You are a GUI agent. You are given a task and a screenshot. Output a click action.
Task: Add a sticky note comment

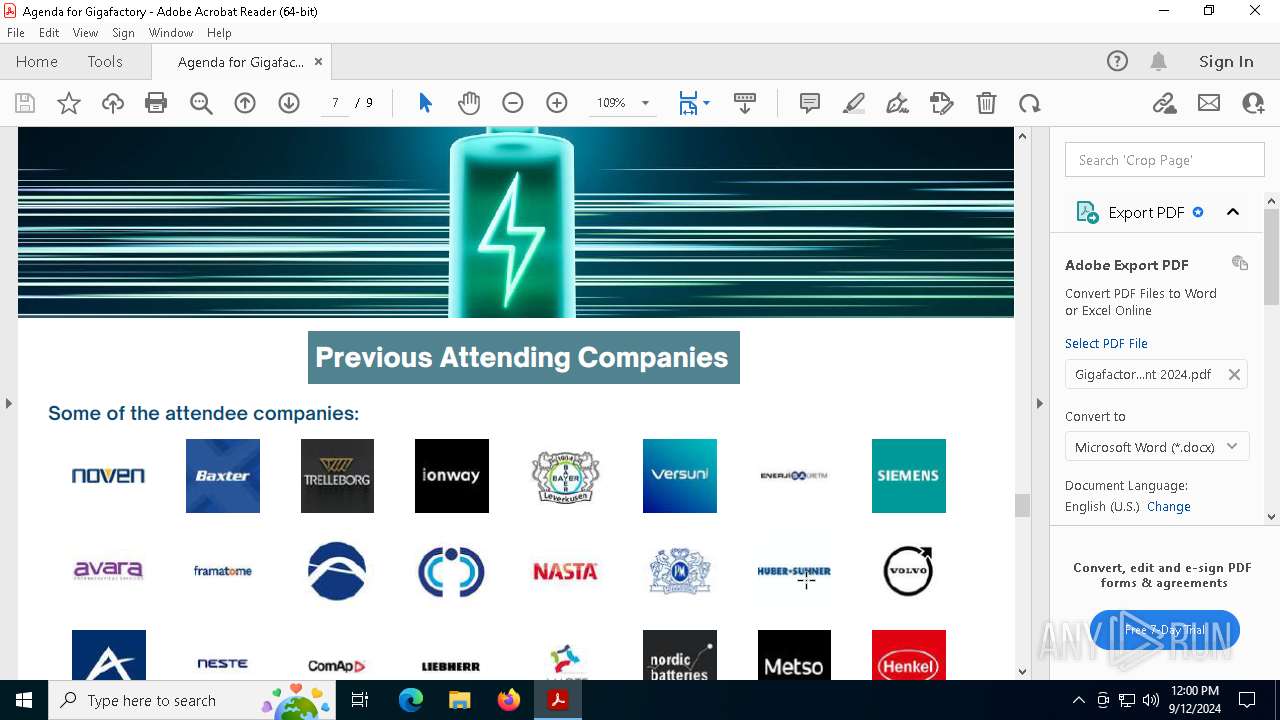coord(810,103)
